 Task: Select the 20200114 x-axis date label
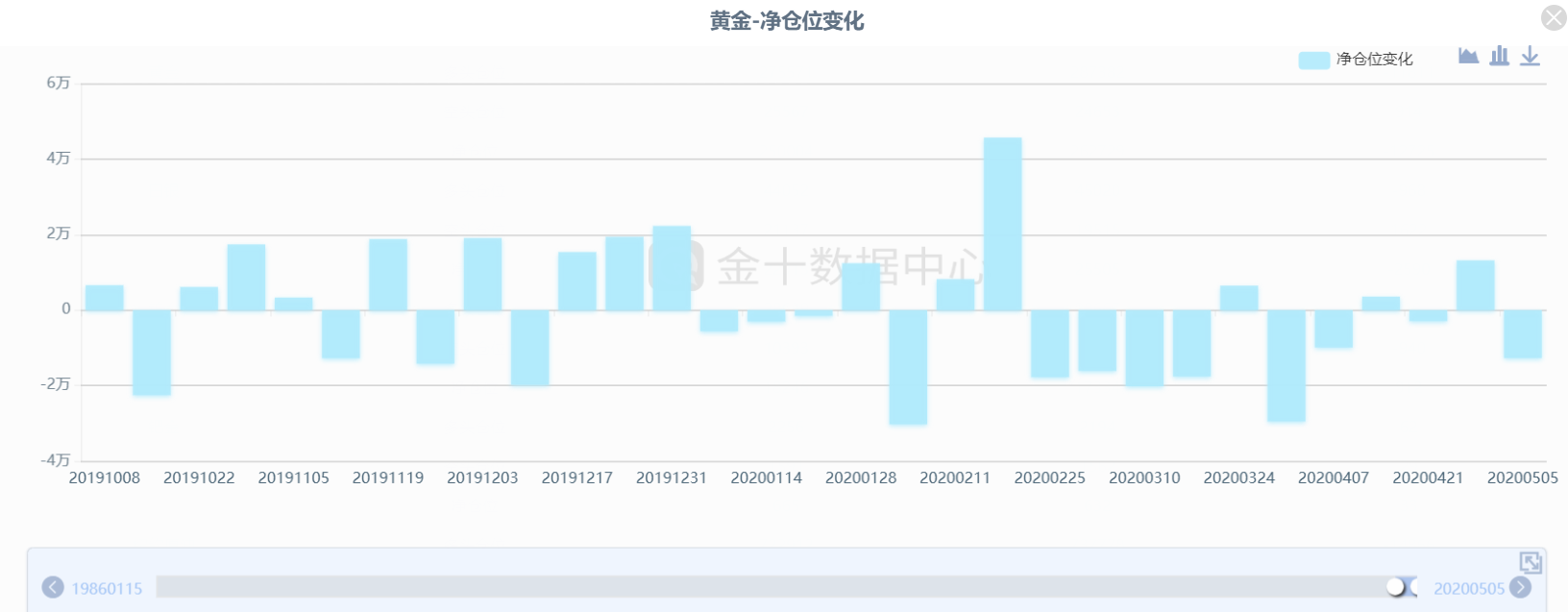(766, 477)
